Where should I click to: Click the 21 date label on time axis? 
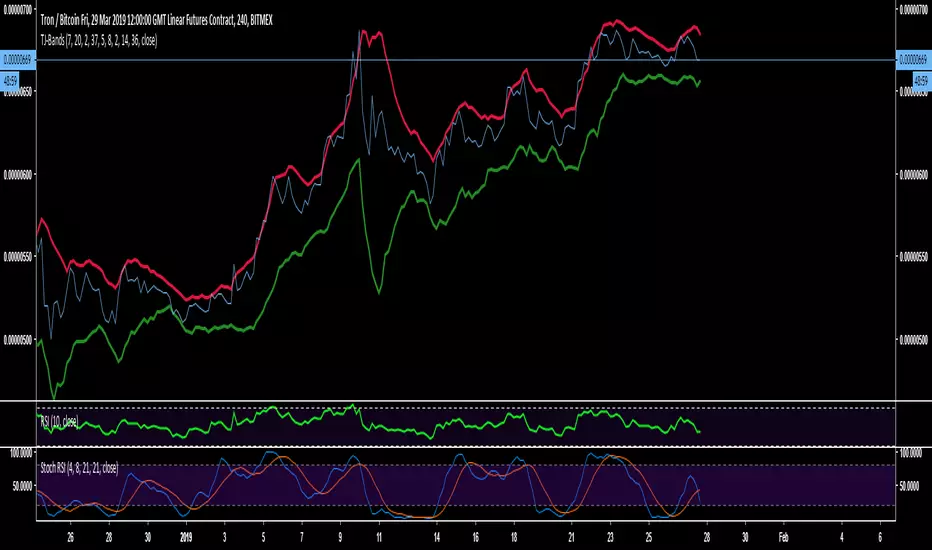(571, 537)
